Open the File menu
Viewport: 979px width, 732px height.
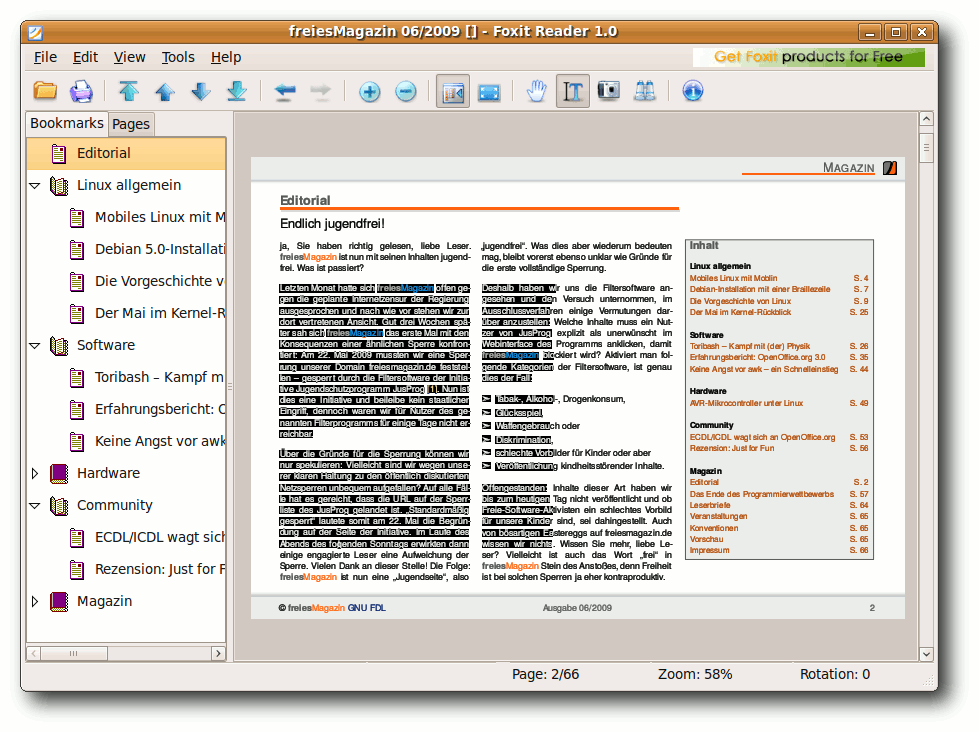pyautogui.click(x=45, y=57)
